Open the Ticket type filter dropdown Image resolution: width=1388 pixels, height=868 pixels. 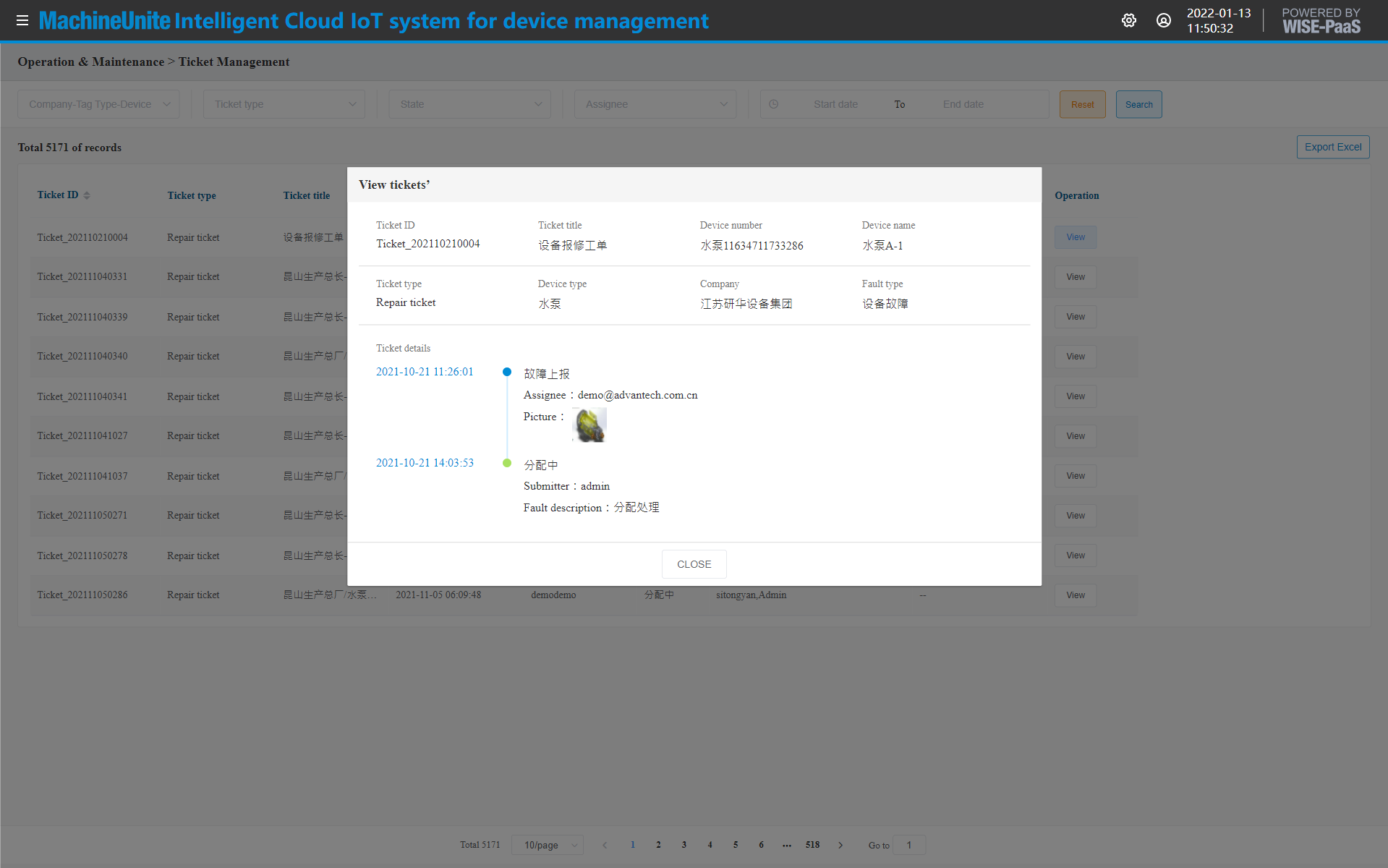[x=284, y=104]
